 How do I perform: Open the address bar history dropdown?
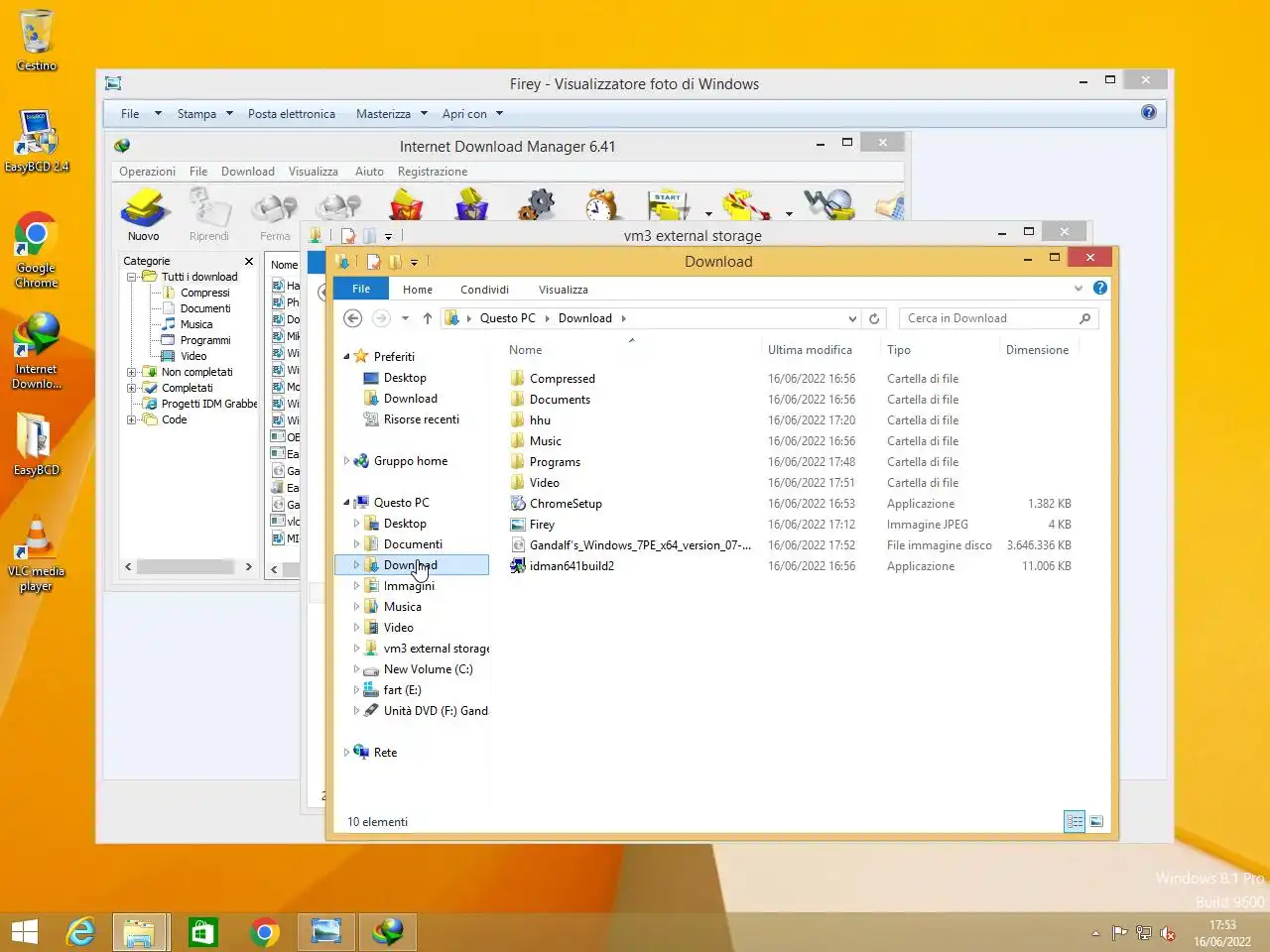tap(851, 318)
